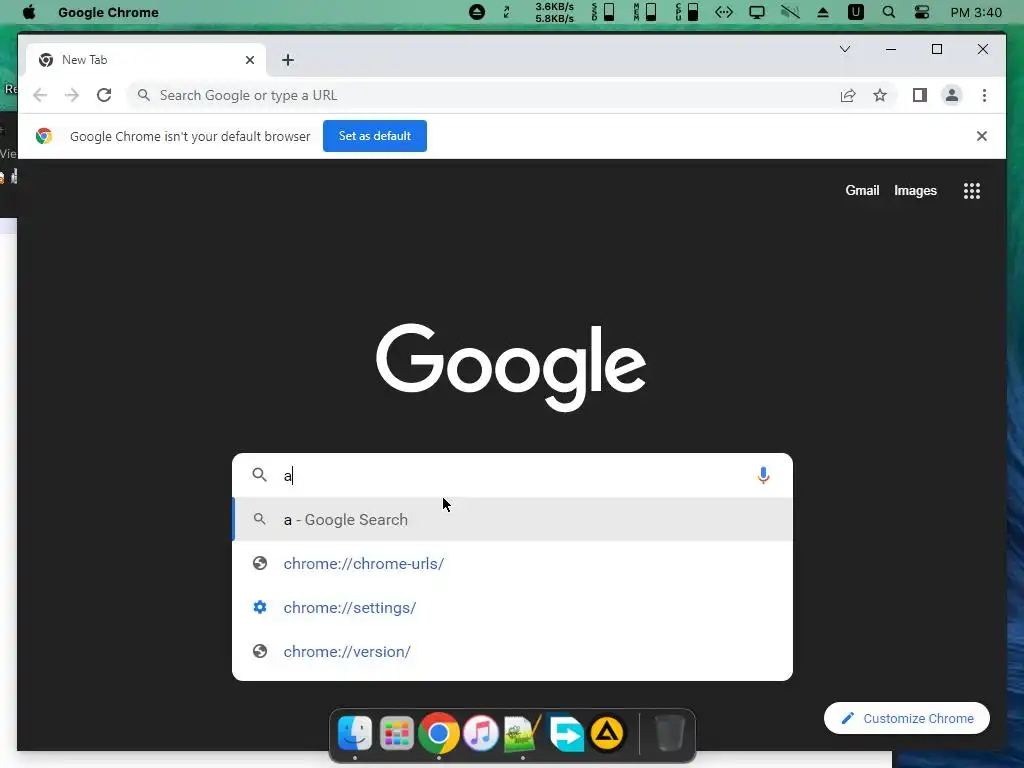Open Chrome in the dock
Image resolution: width=1024 pixels, height=768 pixels.
point(438,733)
